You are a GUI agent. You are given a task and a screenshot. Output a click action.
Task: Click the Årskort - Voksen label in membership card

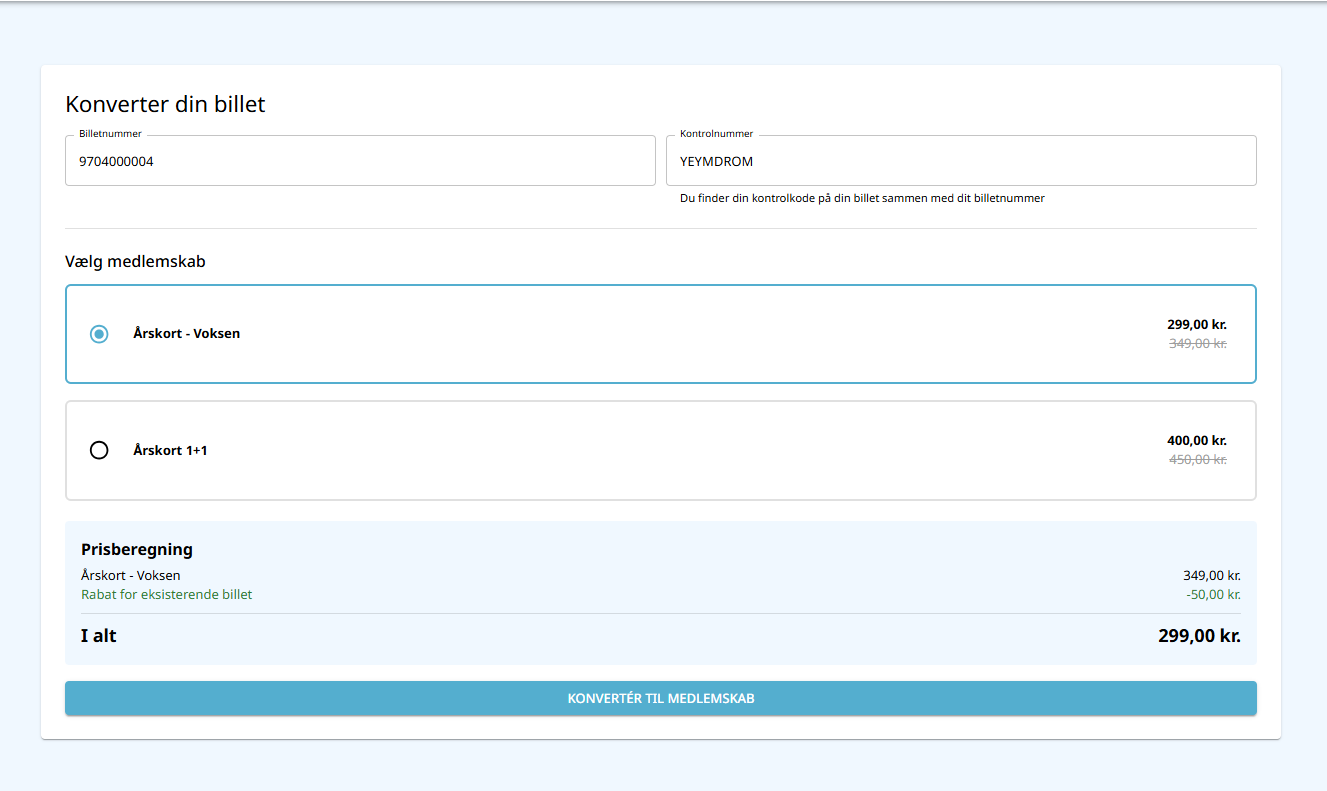pos(187,334)
